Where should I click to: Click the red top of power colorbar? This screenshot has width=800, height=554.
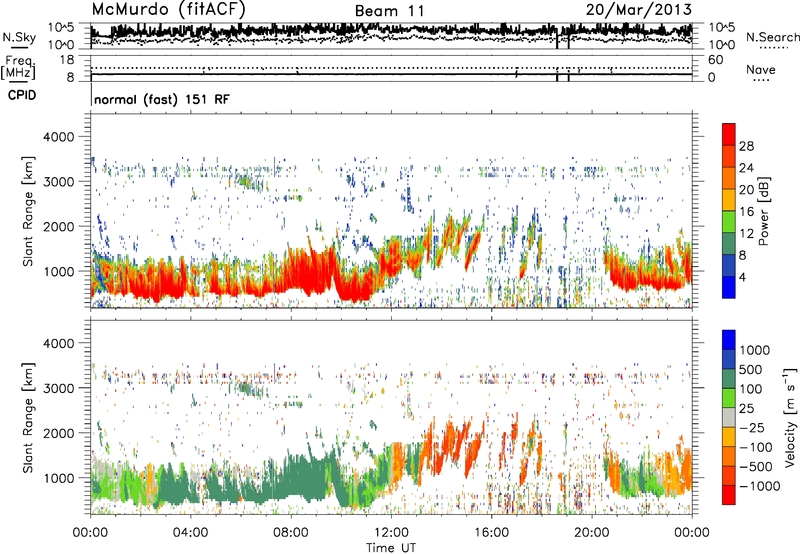[729, 134]
